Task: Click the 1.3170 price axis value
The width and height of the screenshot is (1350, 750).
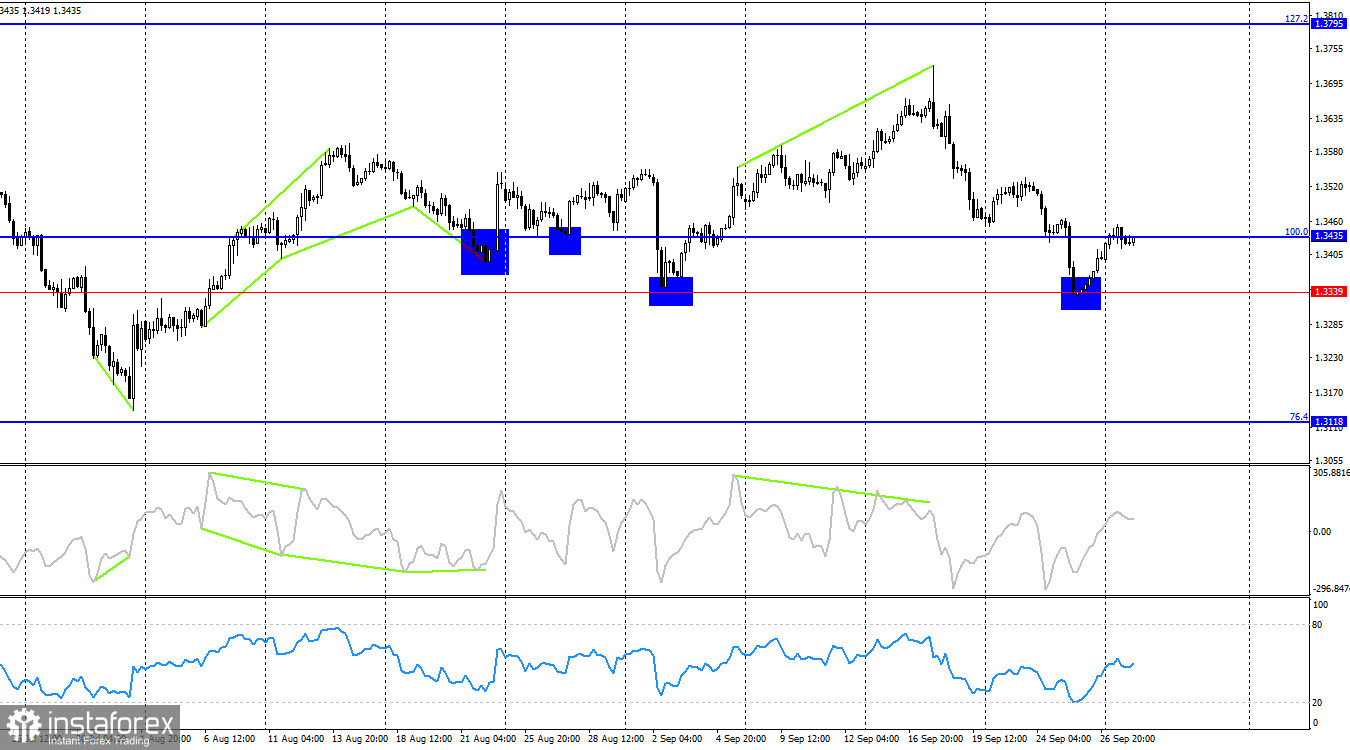Action: click(x=1328, y=392)
